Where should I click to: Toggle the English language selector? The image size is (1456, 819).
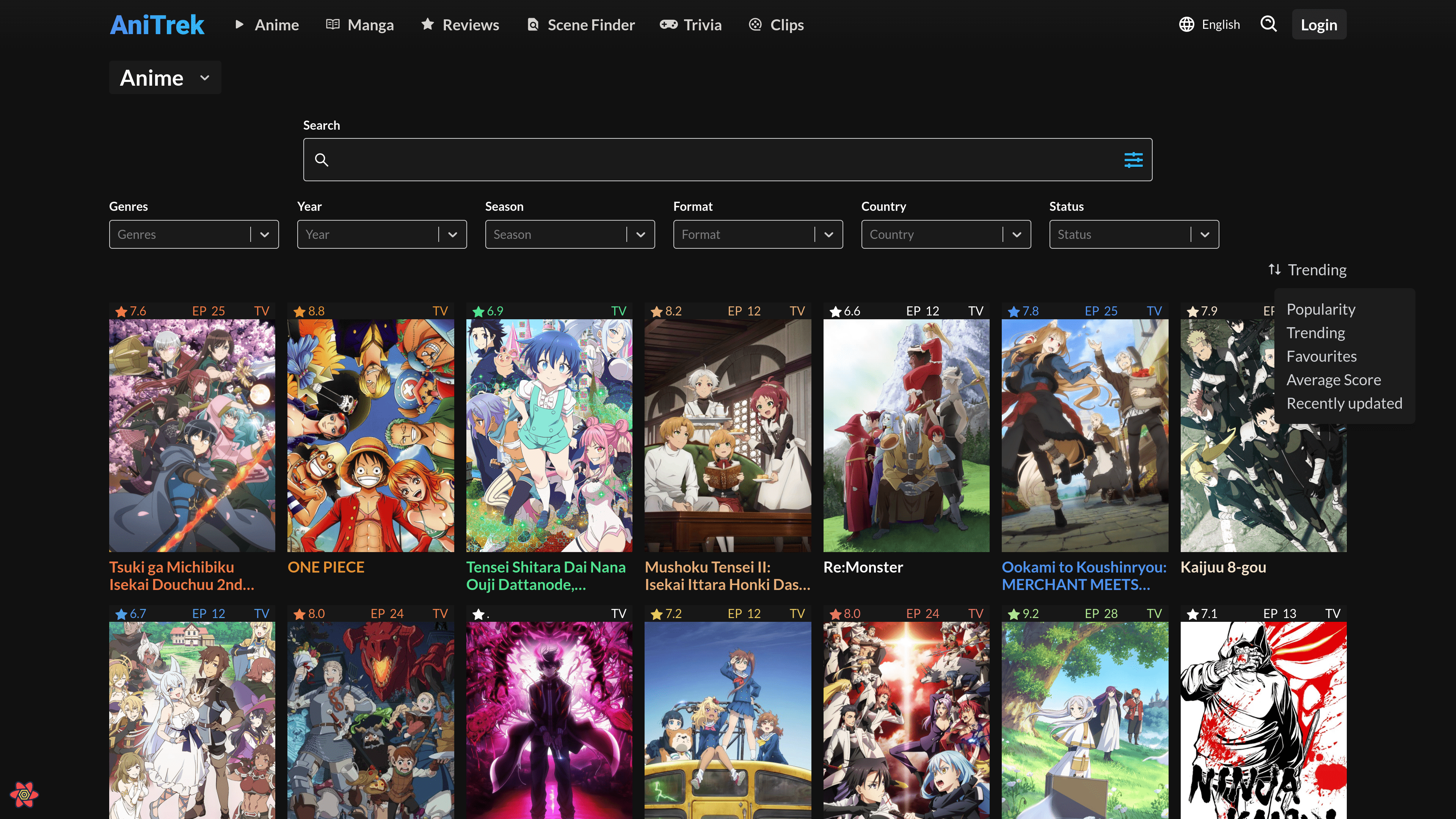point(1210,24)
